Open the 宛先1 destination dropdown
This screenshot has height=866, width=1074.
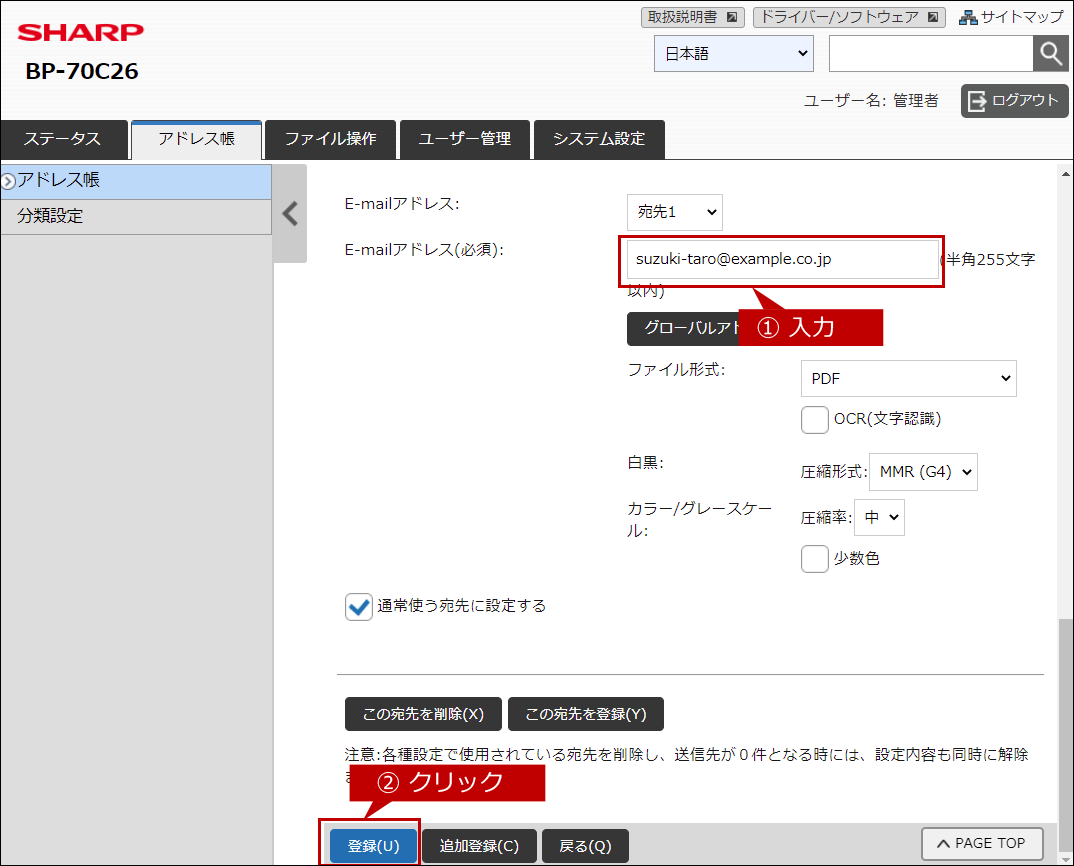click(x=675, y=212)
